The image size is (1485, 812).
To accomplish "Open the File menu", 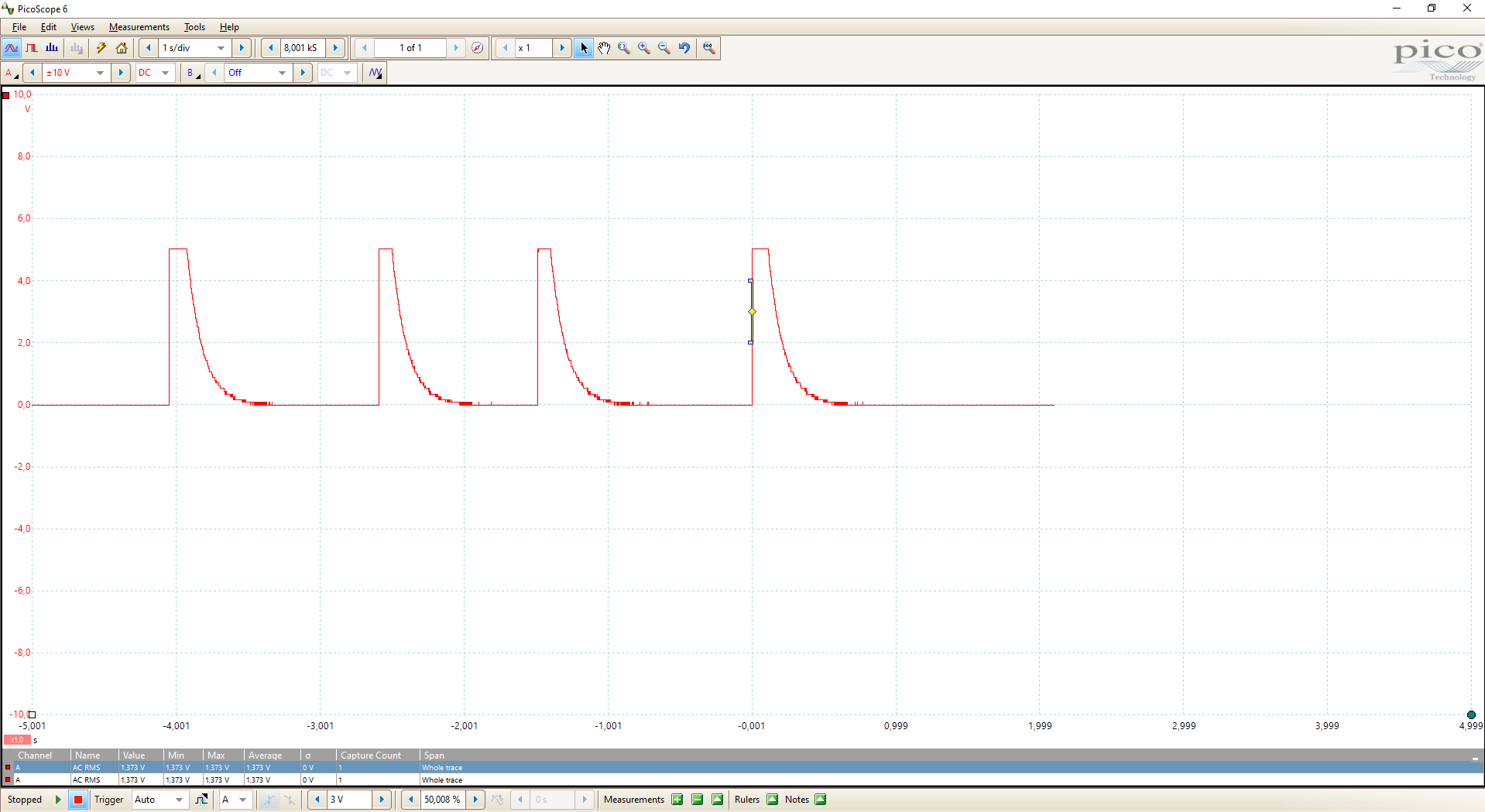I will point(19,27).
